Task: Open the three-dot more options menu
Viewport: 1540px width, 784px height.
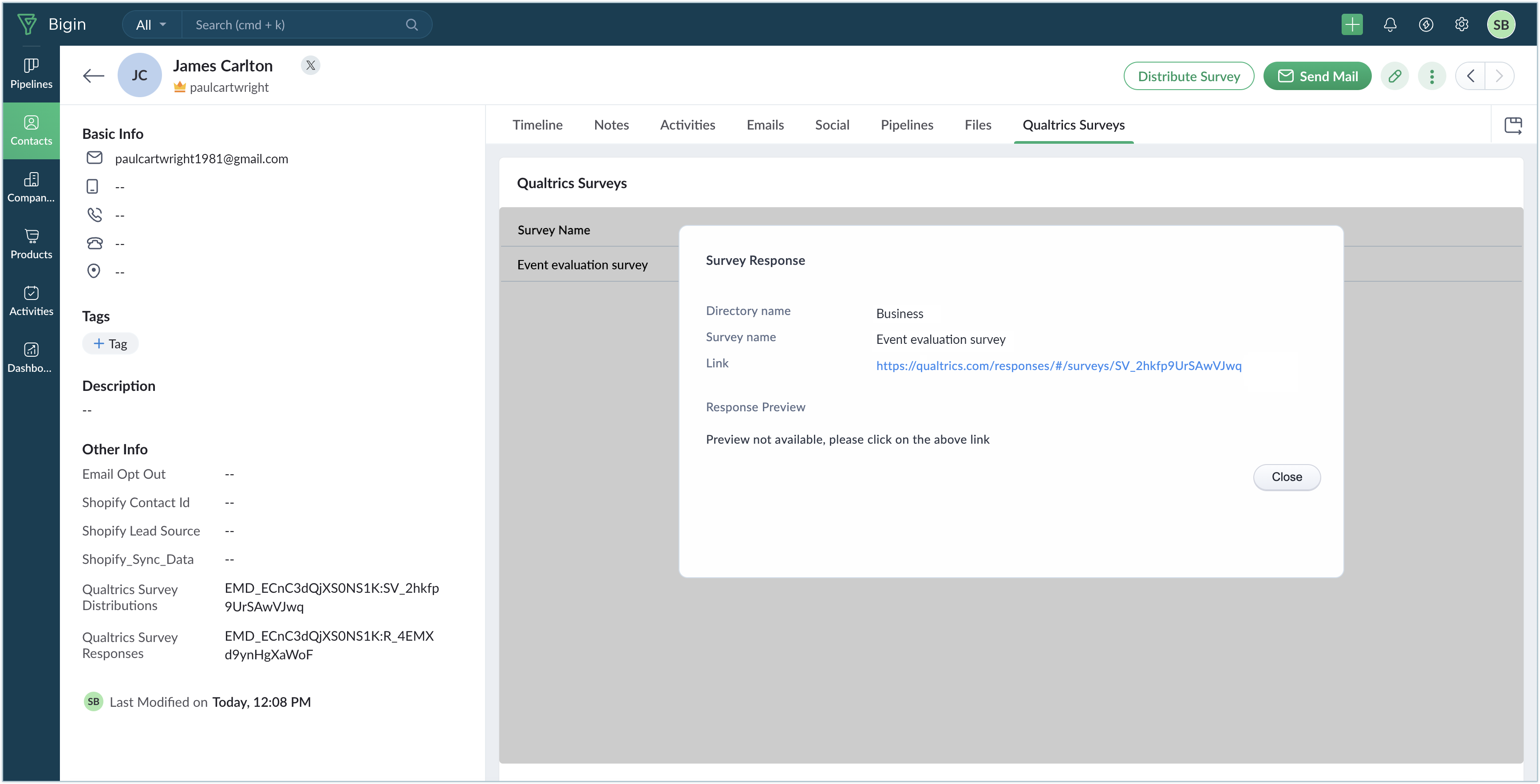Action: pos(1432,76)
